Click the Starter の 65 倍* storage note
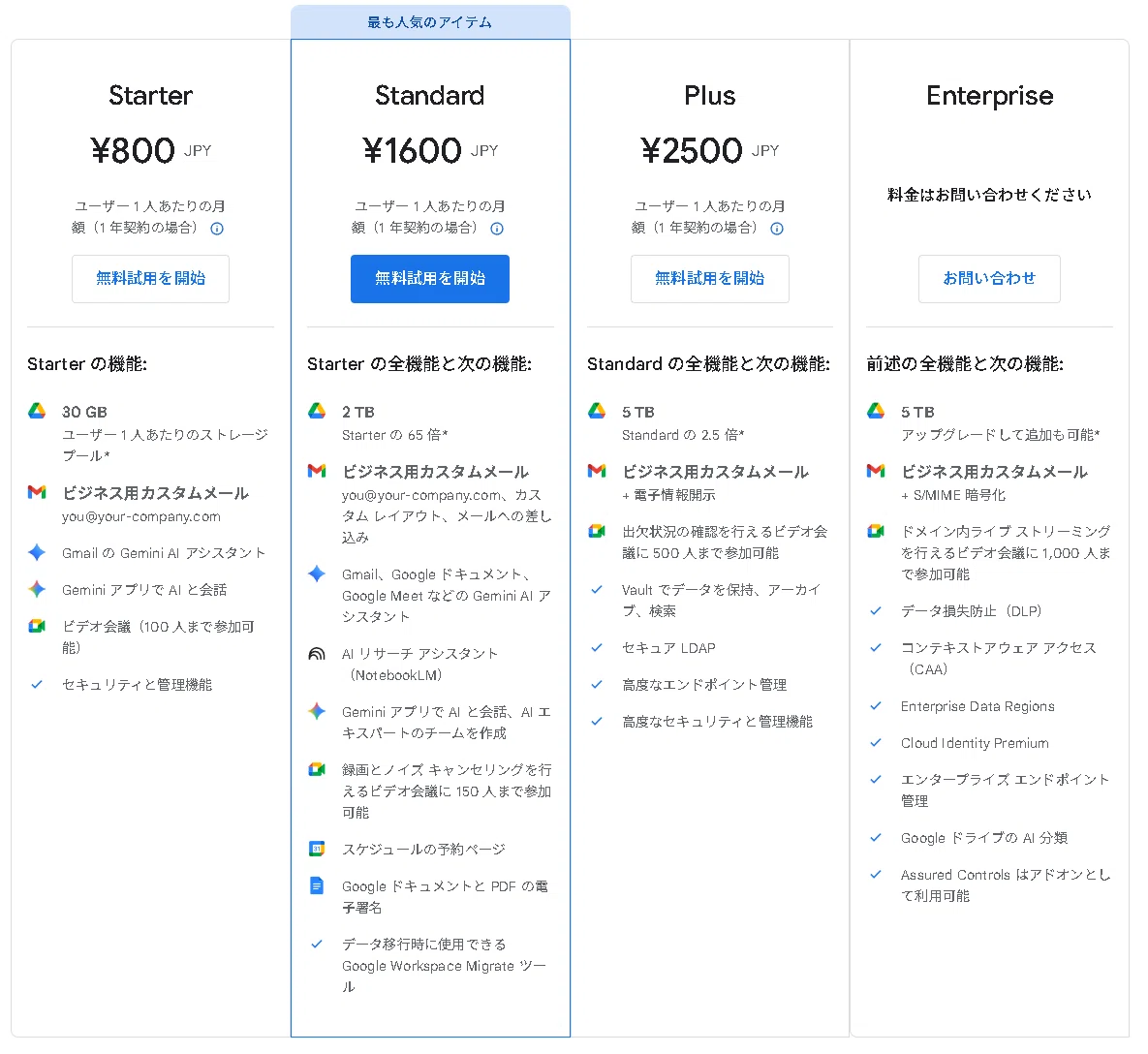Image resolution: width=1148 pixels, height=1054 pixels. coord(394,435)
